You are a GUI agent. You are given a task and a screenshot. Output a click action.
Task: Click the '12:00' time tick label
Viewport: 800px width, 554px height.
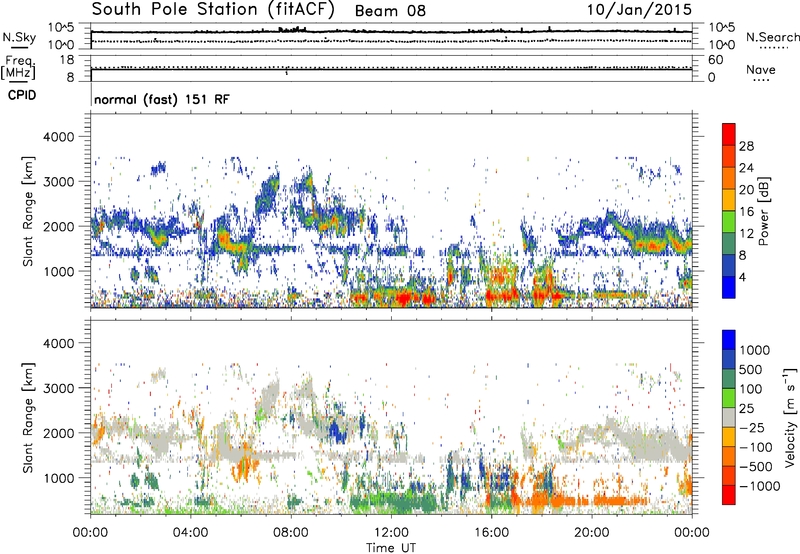(x=391, y=533)
